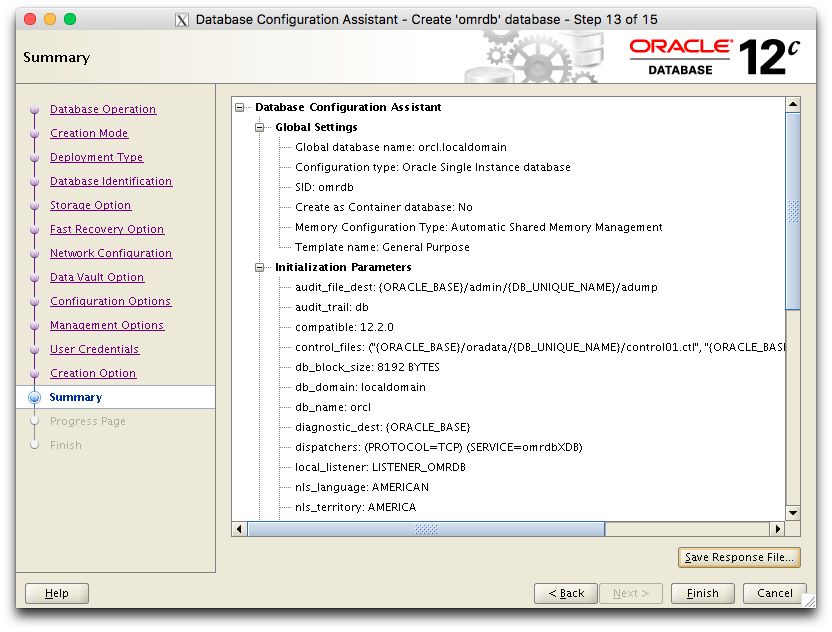Go to Fast Recovery Option step

tap(107, 229)
